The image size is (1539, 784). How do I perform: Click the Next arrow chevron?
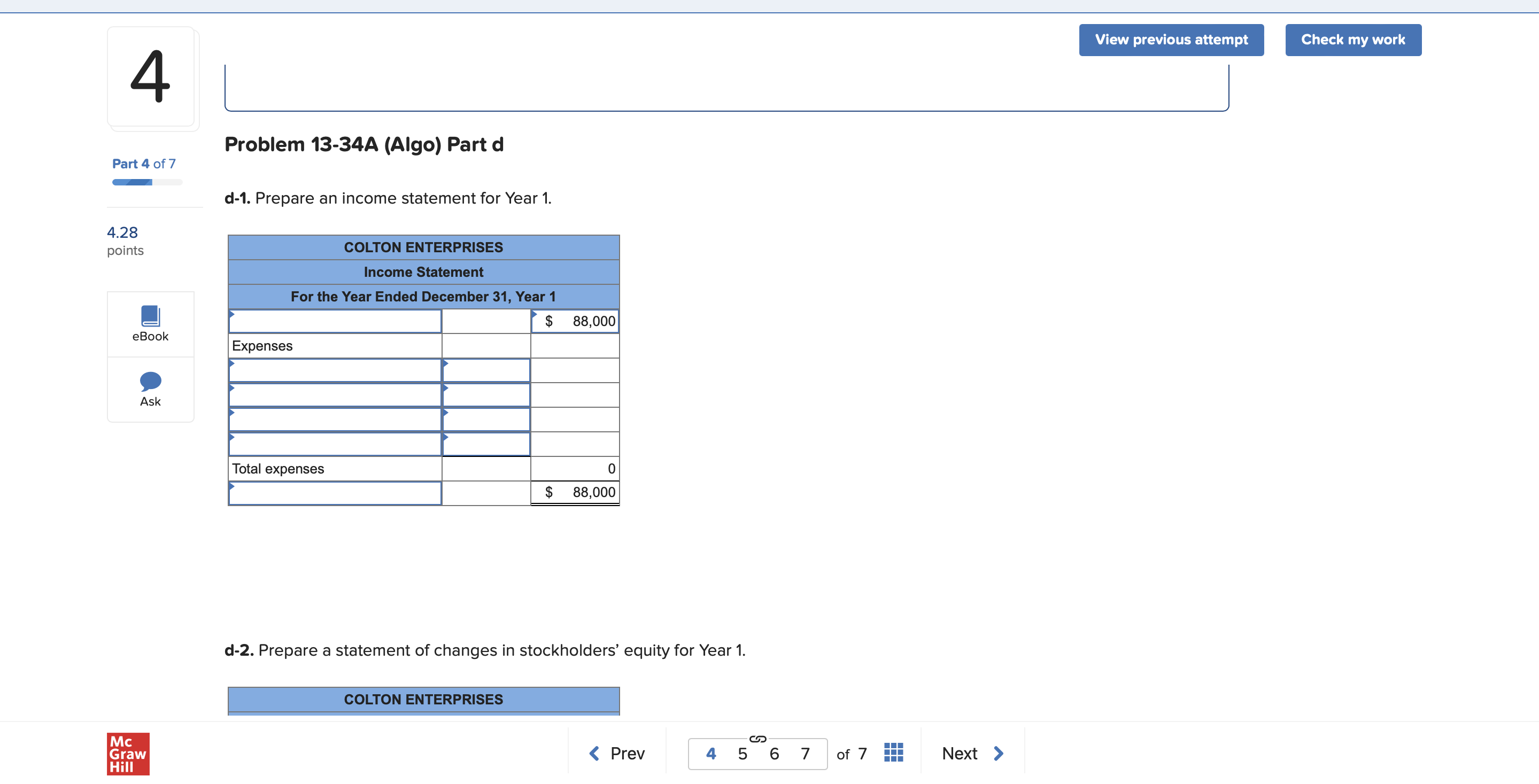997,753
